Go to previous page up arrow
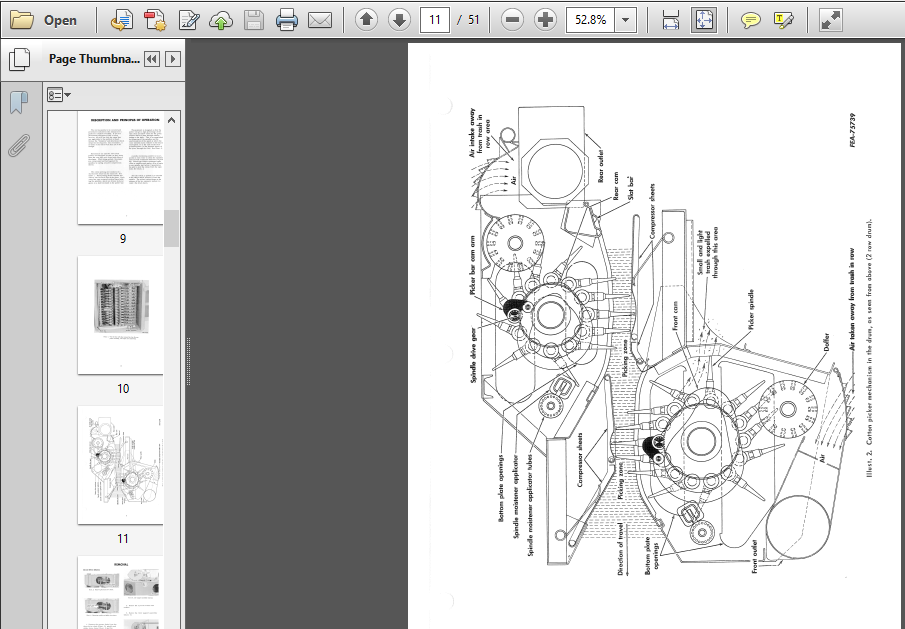 point(366,20)
